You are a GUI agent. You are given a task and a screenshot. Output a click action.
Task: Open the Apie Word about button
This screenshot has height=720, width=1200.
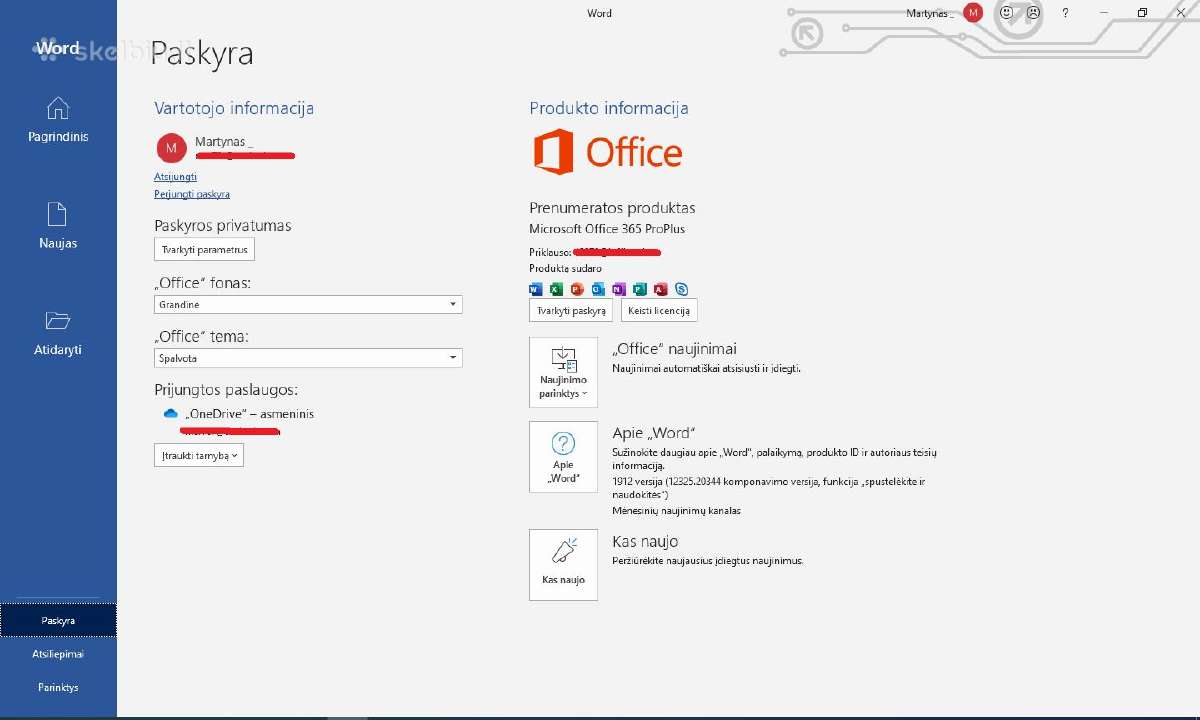tap(563, 457)
